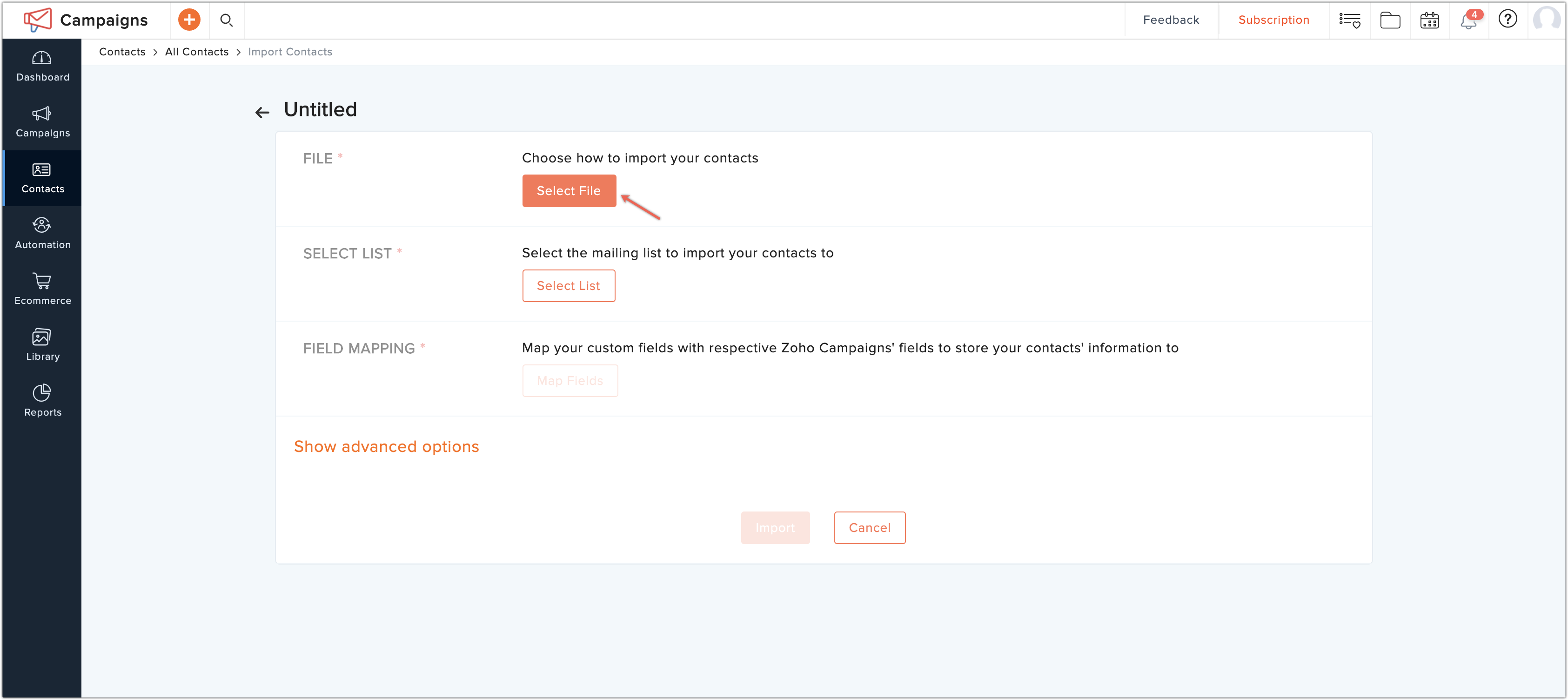Expand Show advanced options
The width and height of the screenshot is (1568, 700).
[x=386, y=446]
